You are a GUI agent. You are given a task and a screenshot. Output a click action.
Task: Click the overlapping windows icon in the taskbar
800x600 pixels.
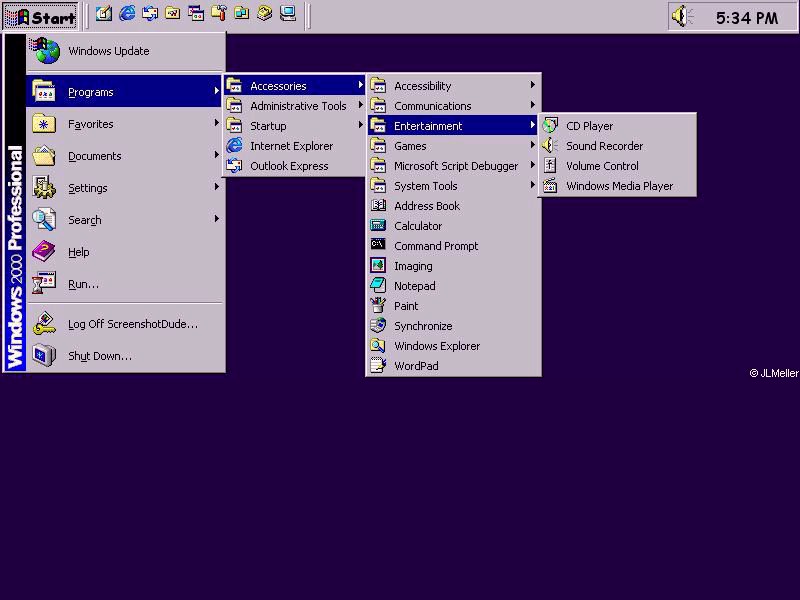coord(196,14)
